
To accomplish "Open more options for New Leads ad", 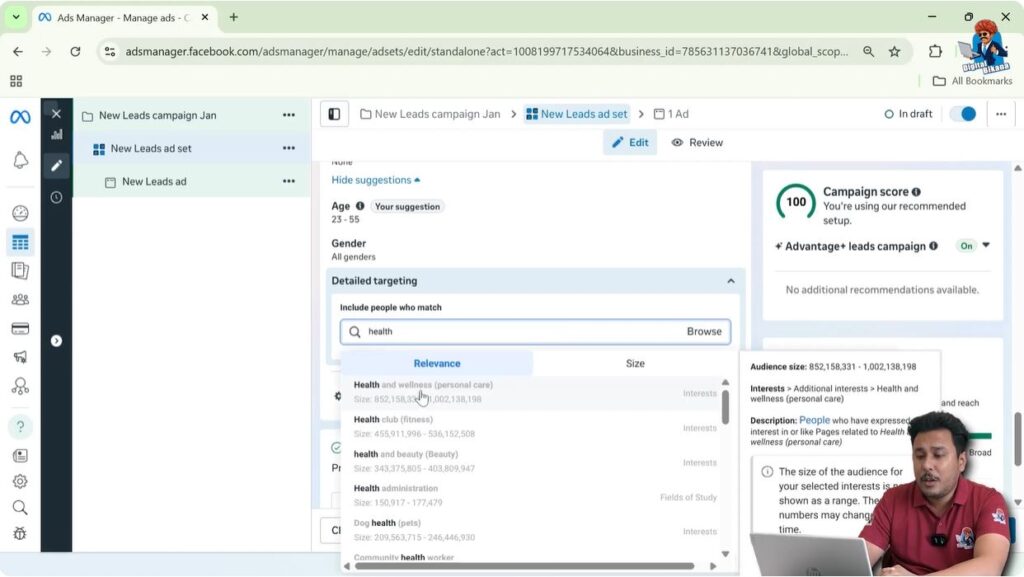I will [x=289, y=181].
